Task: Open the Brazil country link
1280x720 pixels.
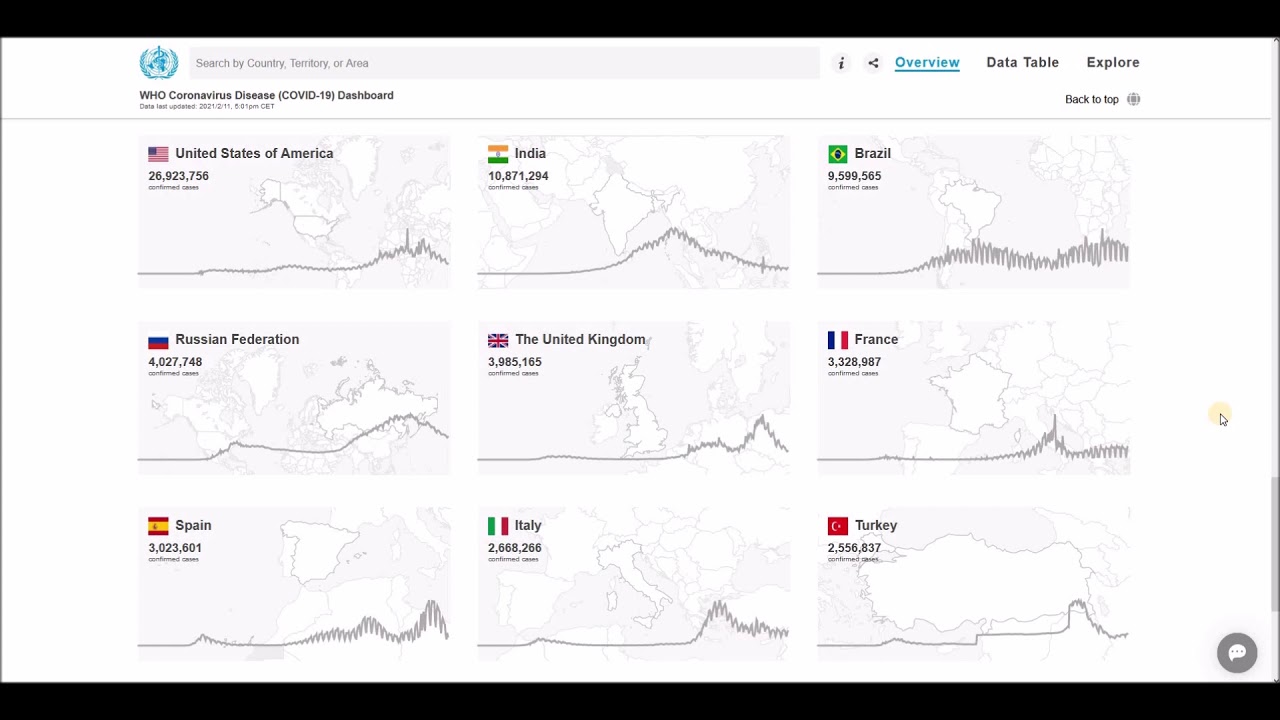Action: 873,153
